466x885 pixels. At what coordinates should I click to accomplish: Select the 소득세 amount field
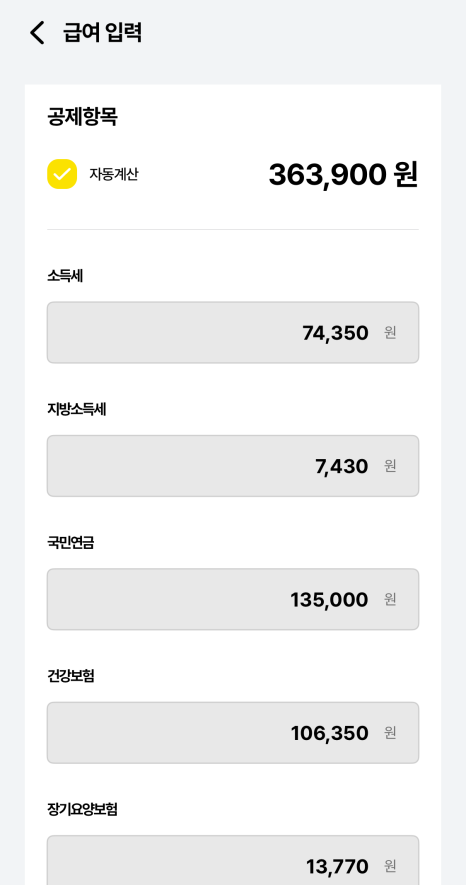click(233, 332)
